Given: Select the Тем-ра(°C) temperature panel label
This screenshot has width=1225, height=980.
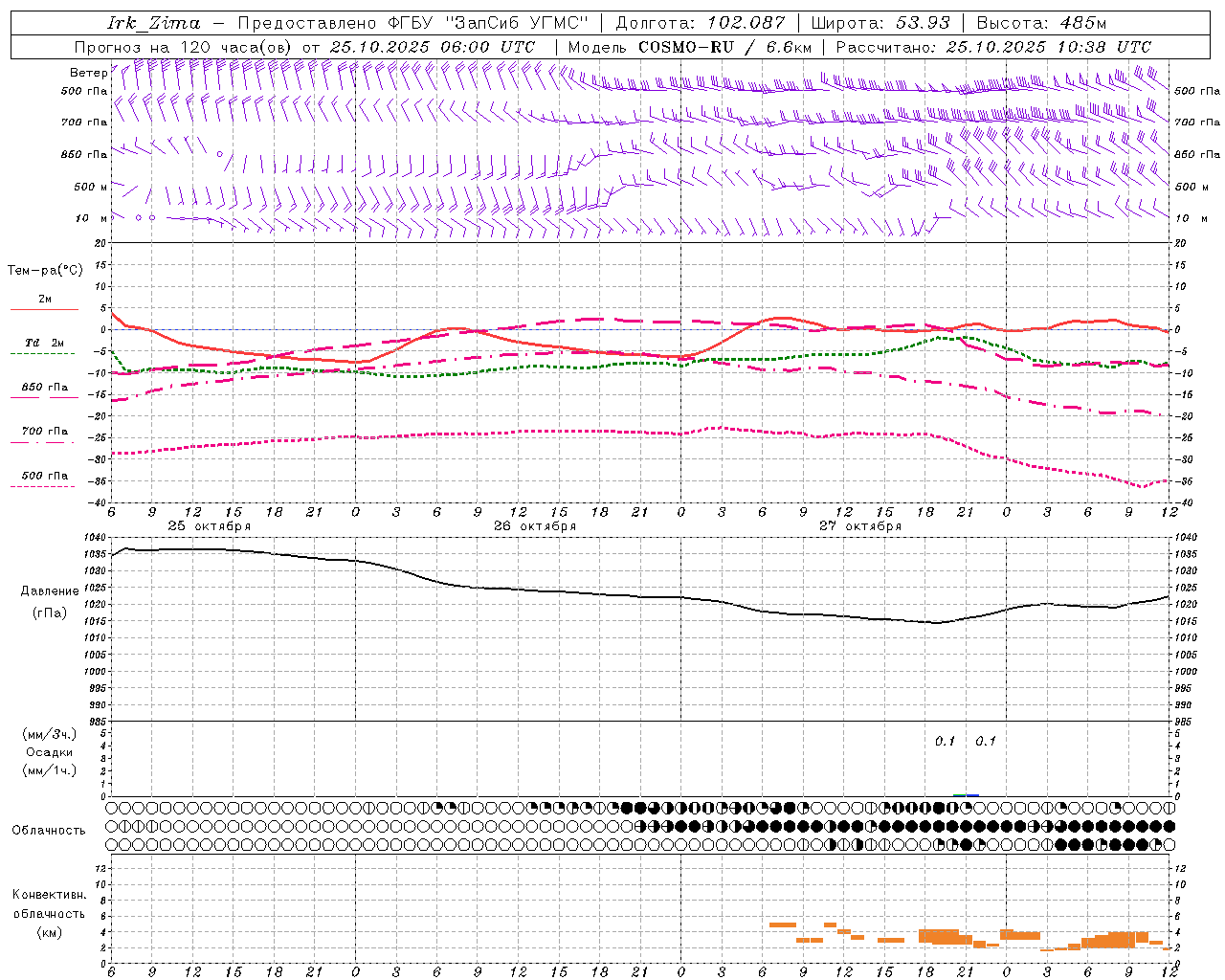Looking at the screenshot, I should 45,271.
